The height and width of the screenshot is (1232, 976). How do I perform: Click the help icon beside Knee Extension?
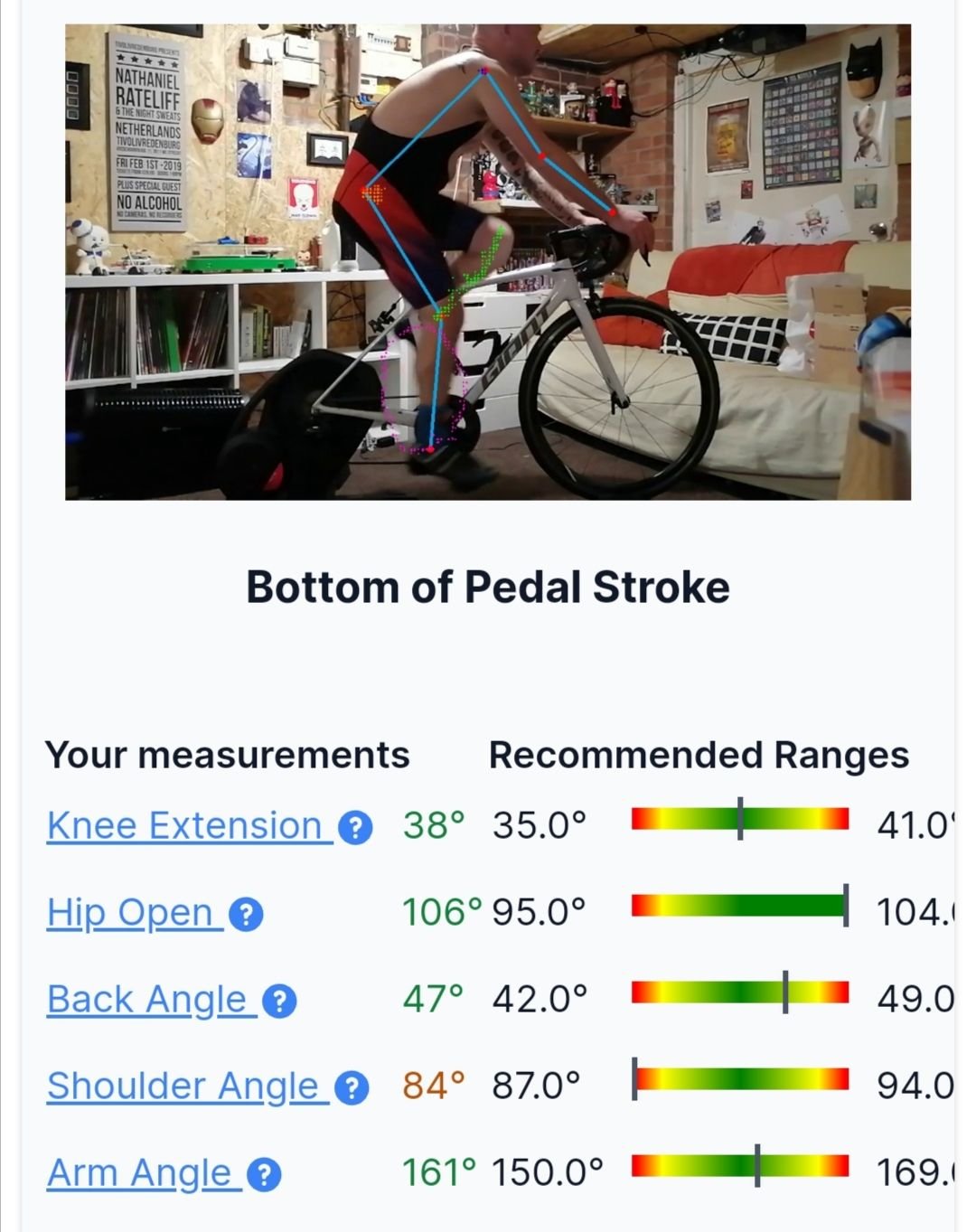click(355, 827)
